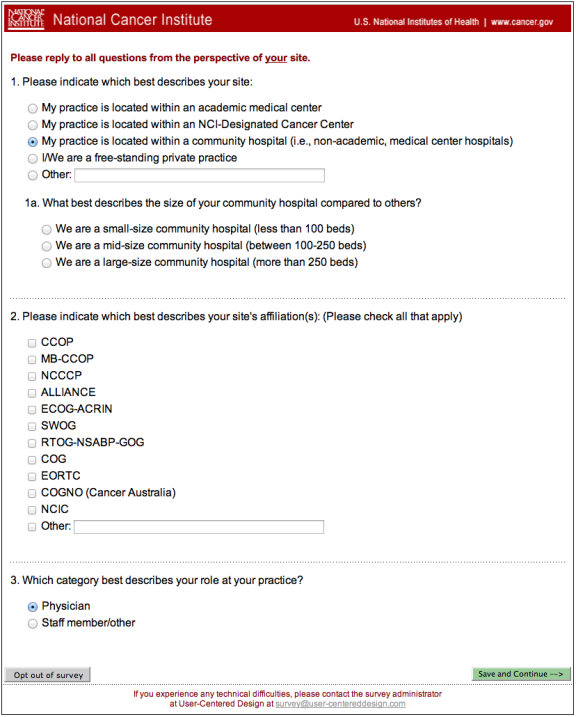Enable the ALLIANCE affiliation checkbox
Image resolution: width=576 pixels, height=717 pixels.
click(x=32, y=393)
